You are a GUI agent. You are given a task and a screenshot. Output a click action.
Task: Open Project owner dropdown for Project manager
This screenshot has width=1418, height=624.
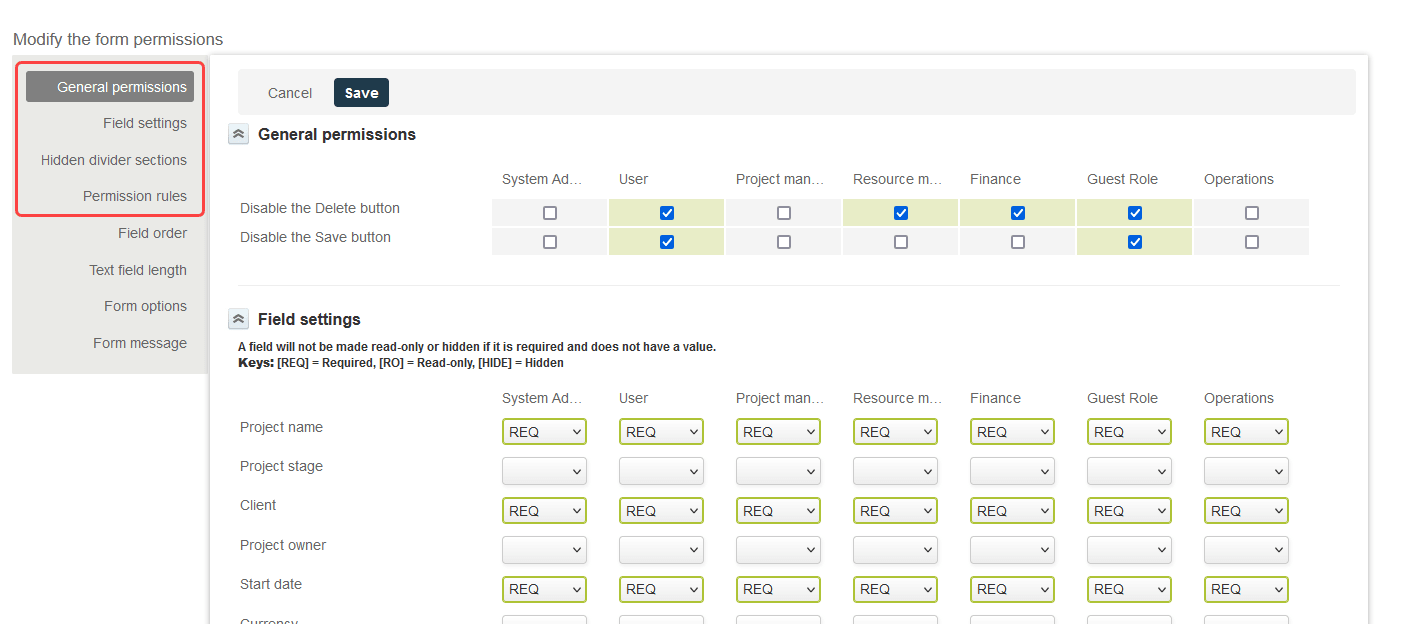[778, 550]
